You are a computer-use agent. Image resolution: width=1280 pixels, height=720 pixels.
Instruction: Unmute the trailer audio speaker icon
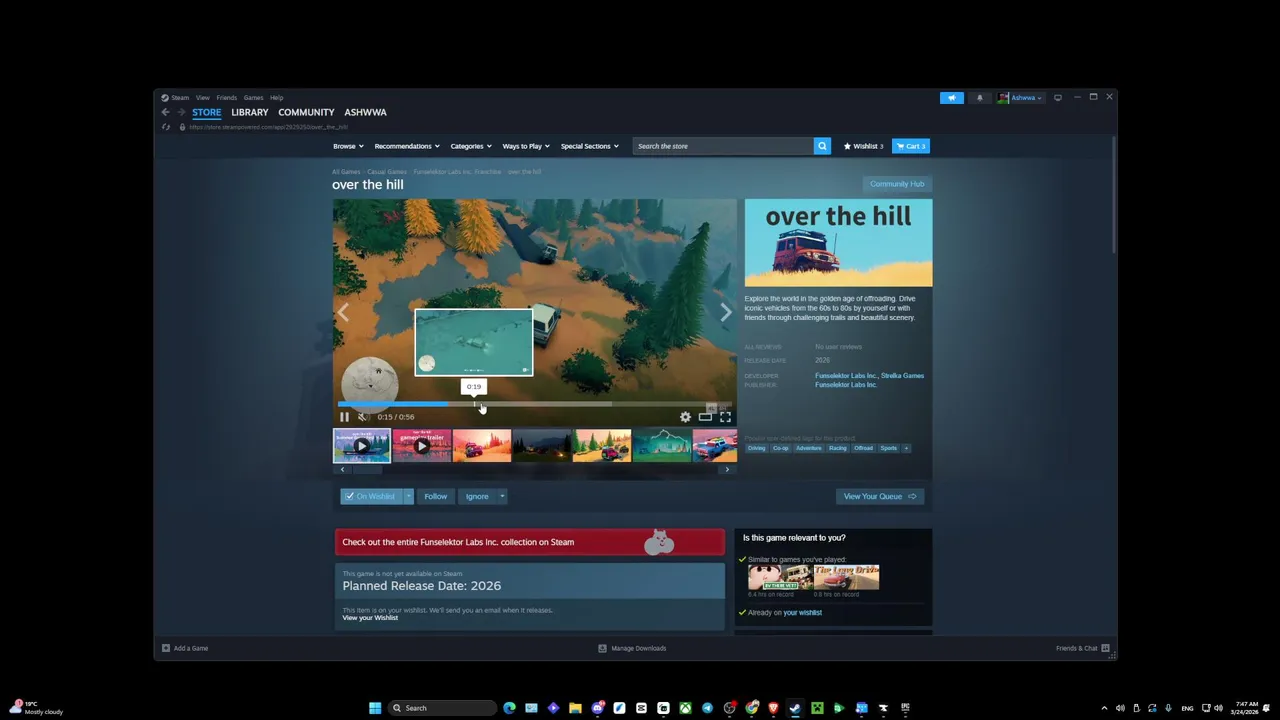pos(363,417)
